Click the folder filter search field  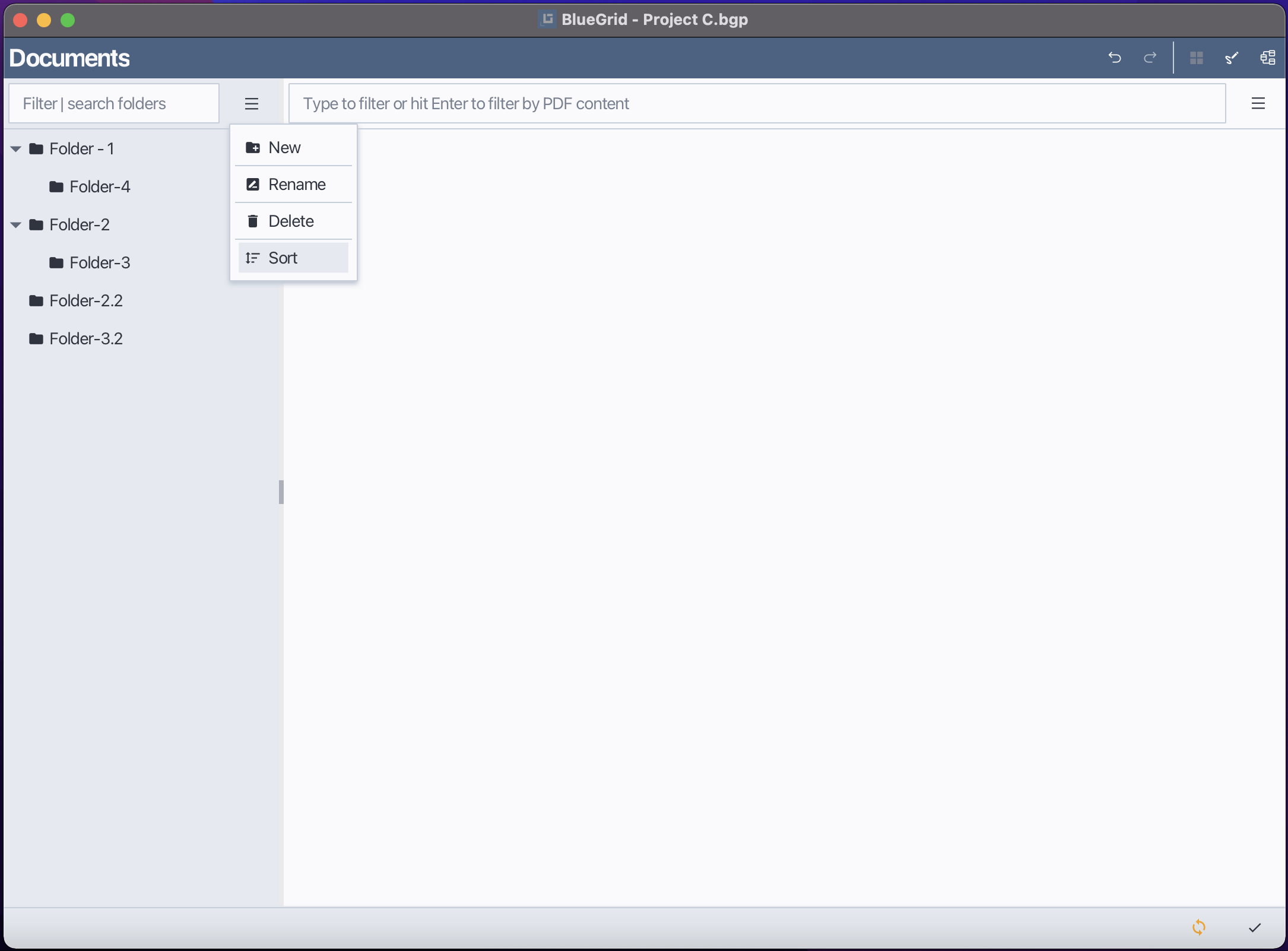point(114,103)
